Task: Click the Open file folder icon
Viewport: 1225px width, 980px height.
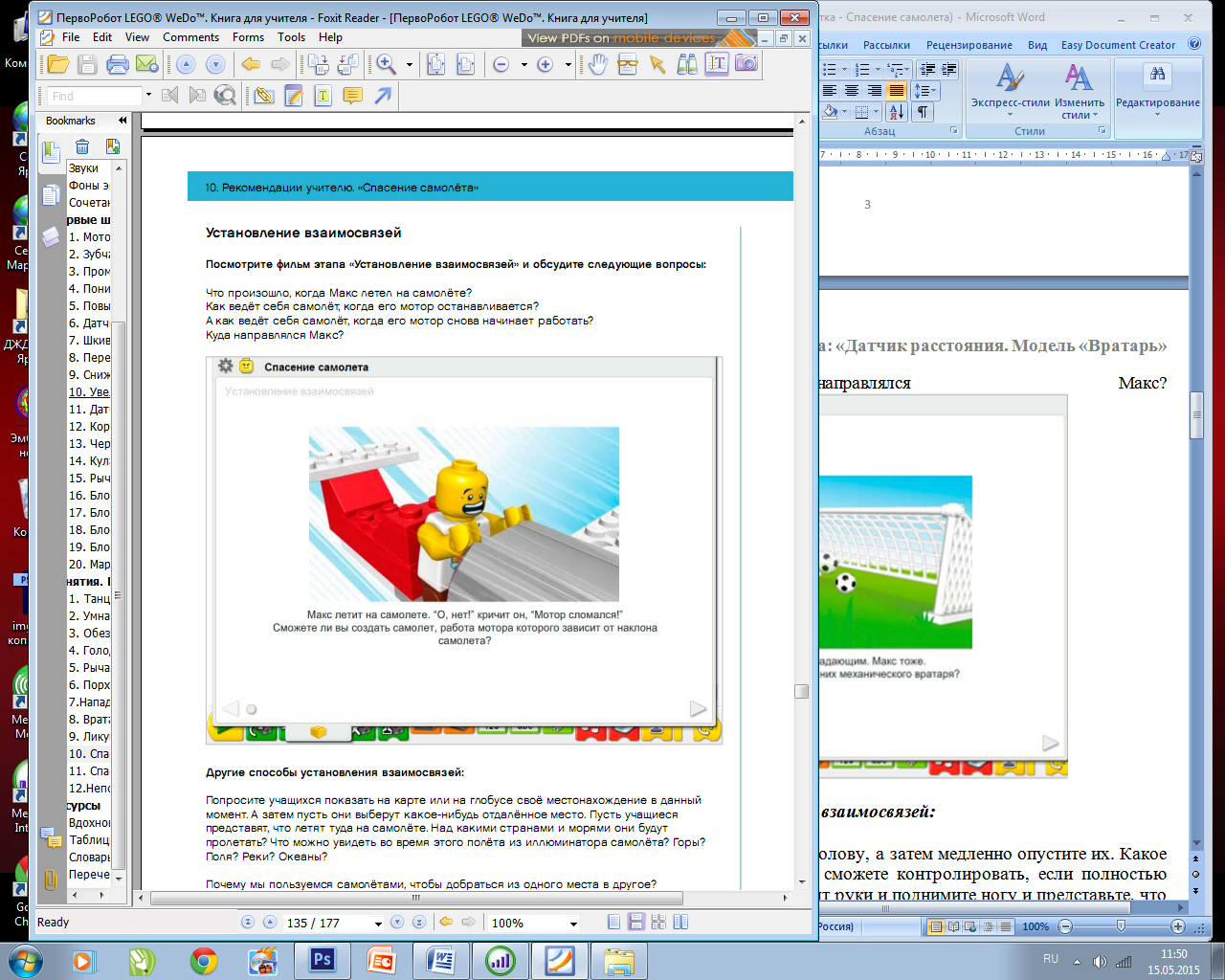Action: pyautogui.click(x=58, y=64)
